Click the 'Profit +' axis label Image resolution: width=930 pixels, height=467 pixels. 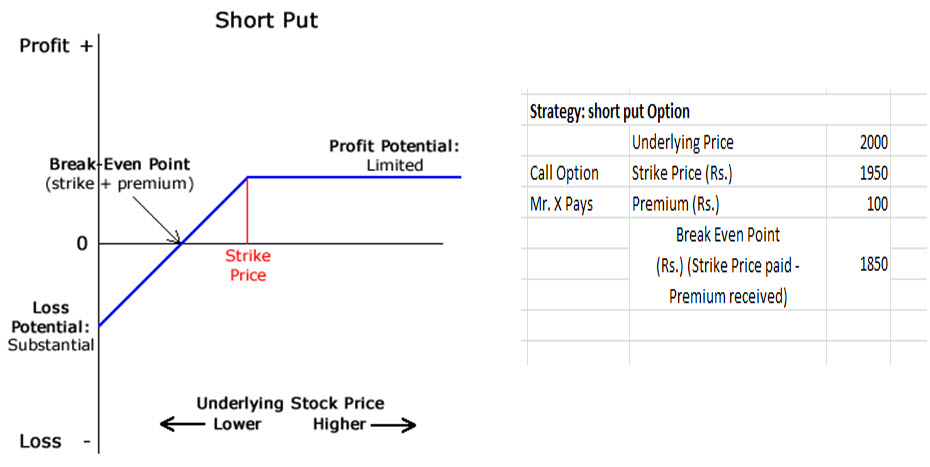click(56, 46)
